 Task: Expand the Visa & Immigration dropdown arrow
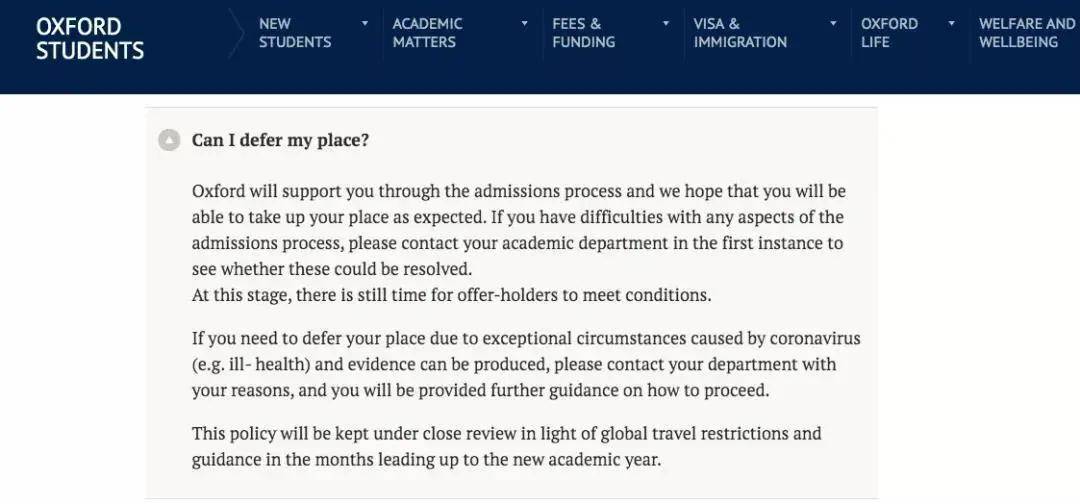pyautogui.click(x=833, y=23)
